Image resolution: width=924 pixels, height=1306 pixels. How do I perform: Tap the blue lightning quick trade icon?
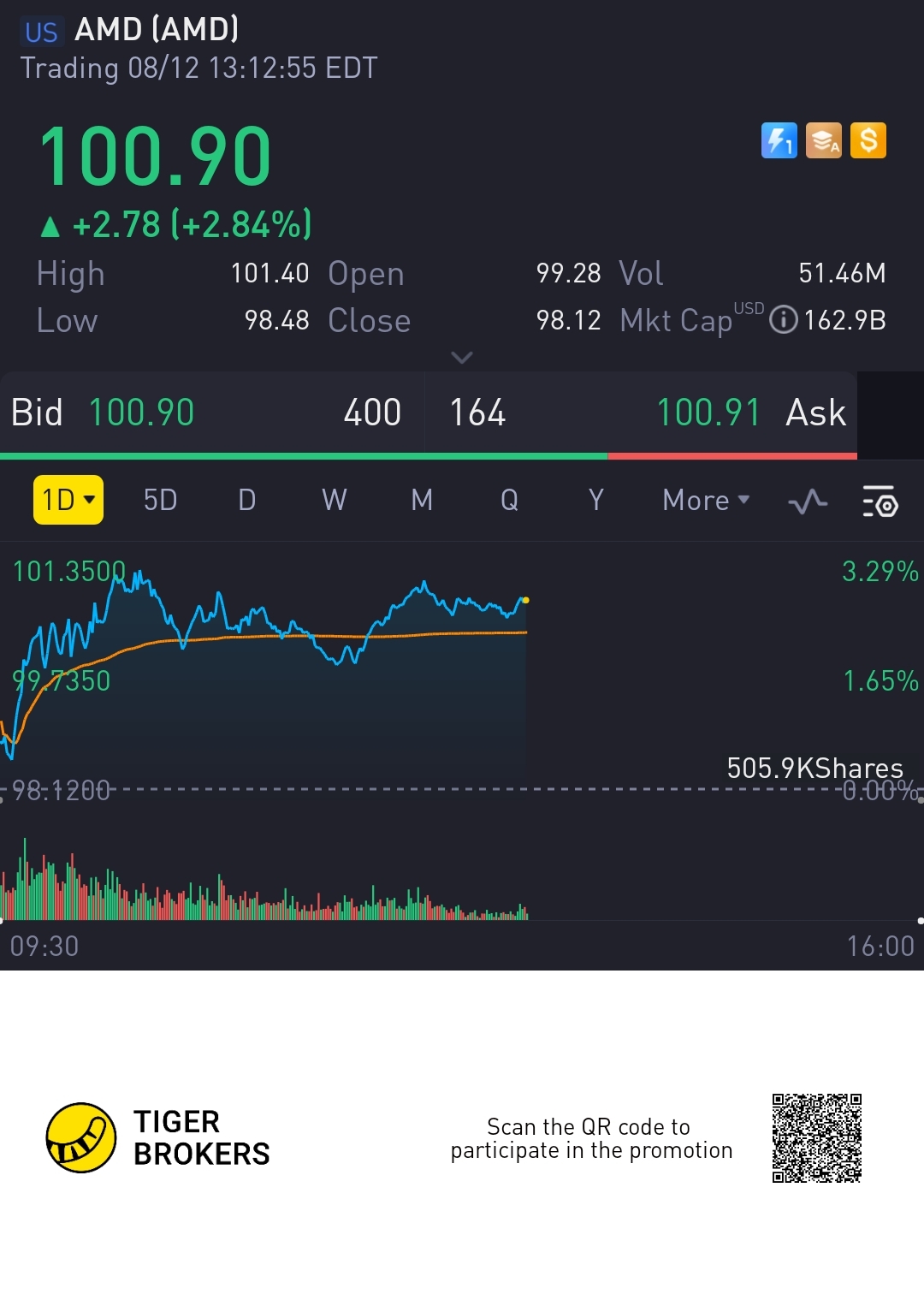click(x=779, y=140)
